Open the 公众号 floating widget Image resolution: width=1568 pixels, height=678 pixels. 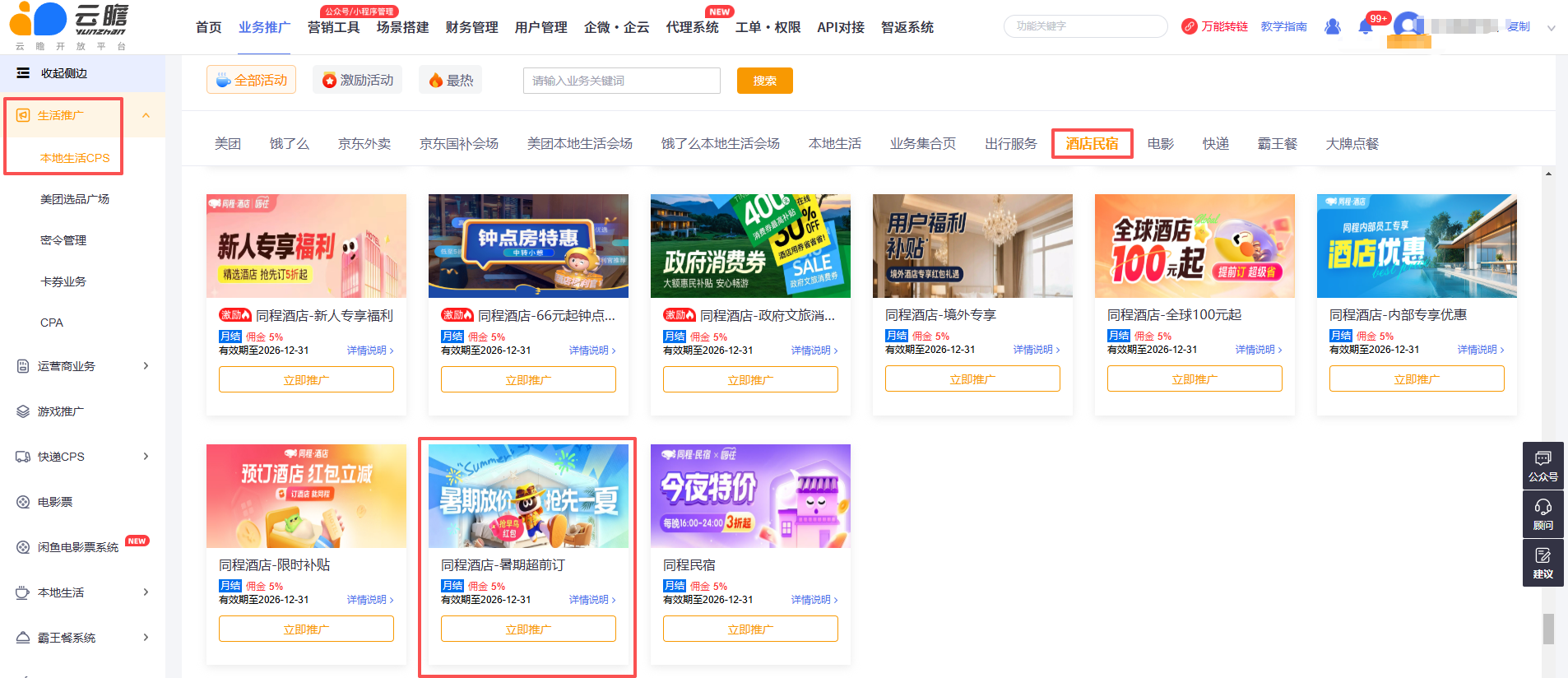[x=1543, y=465]
